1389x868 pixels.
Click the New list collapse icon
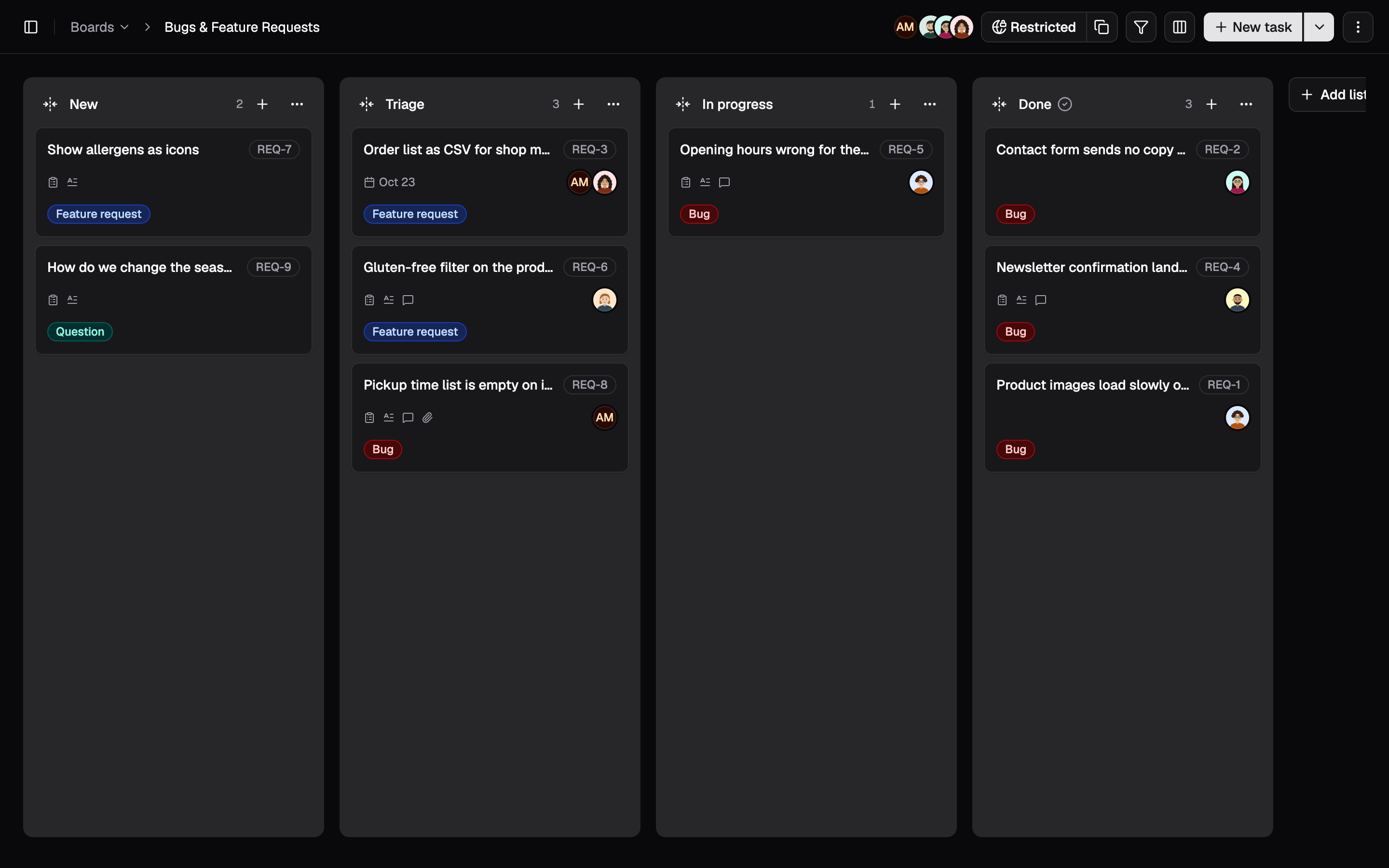pos(51,104)
